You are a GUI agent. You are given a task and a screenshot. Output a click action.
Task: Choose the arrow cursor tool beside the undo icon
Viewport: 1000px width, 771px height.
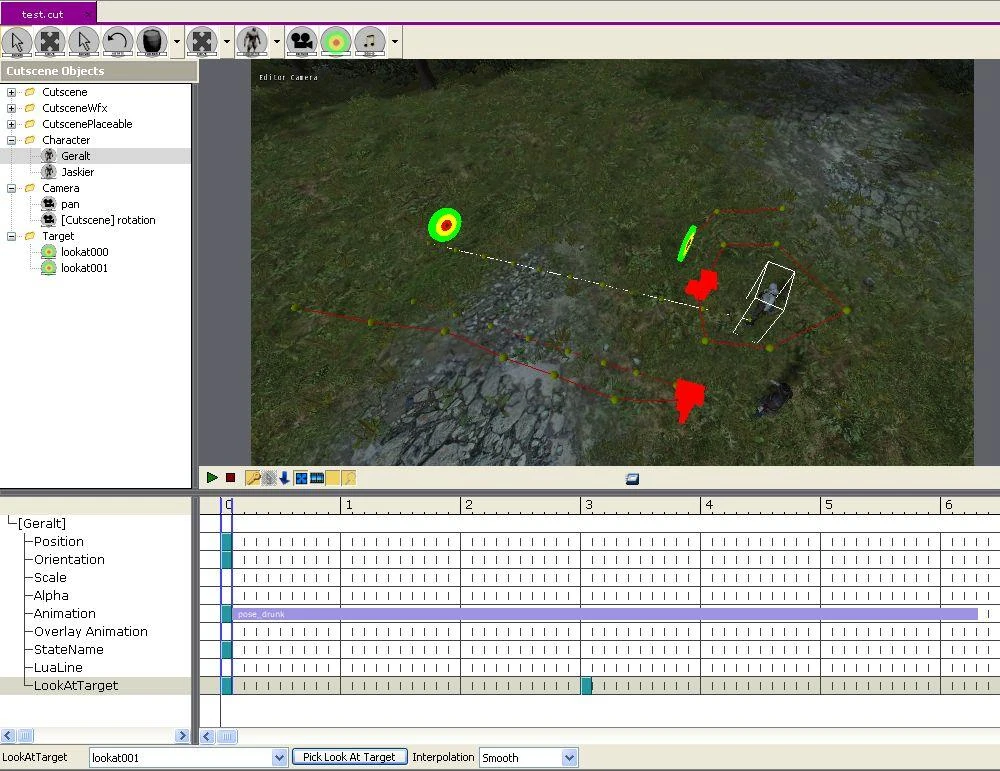point(84,42)
